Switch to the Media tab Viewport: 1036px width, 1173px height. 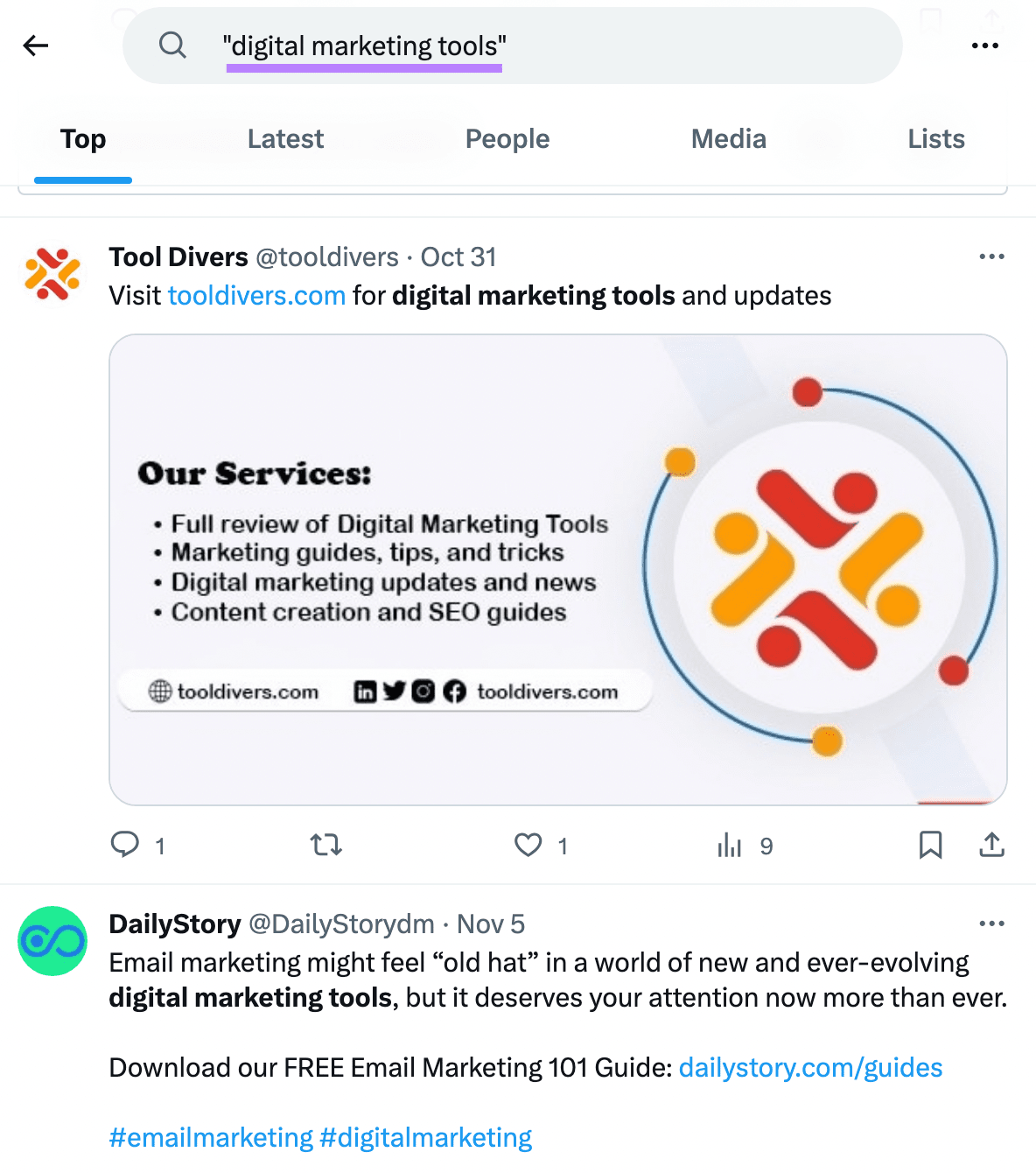728,138
